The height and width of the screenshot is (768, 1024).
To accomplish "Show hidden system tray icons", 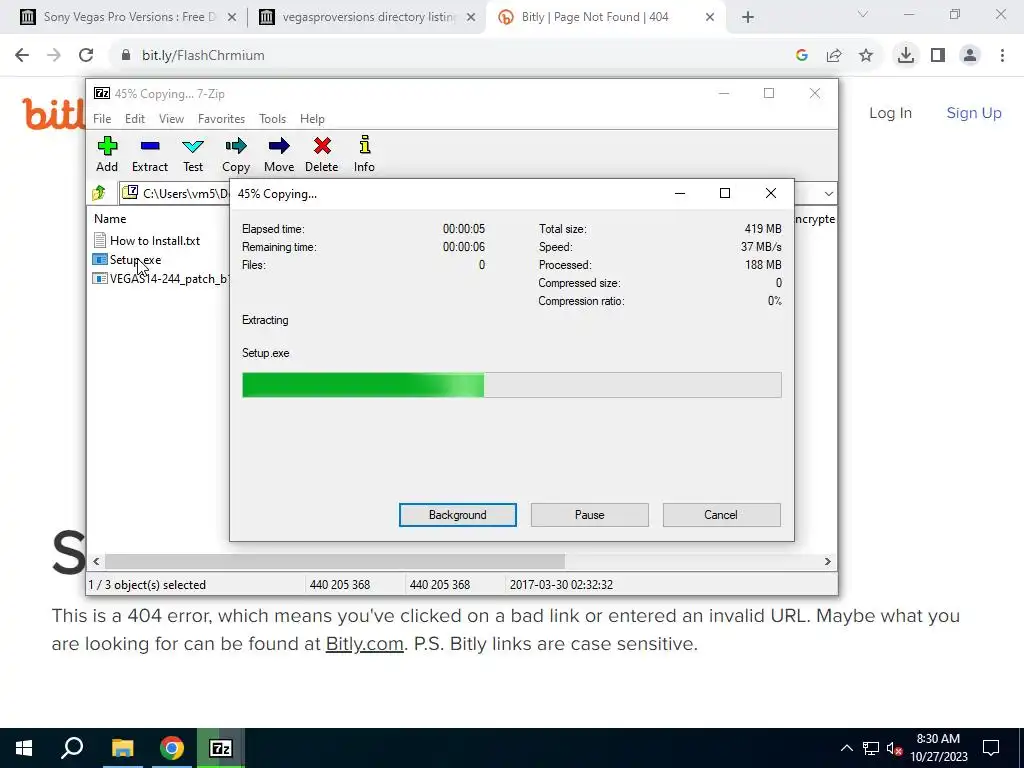I will [x=846, y=748].
